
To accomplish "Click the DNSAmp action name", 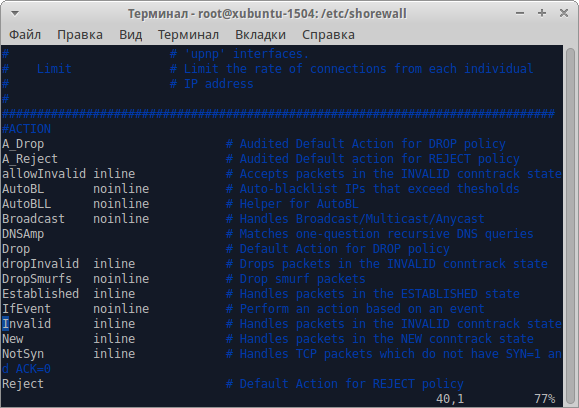I will (23, 234).
